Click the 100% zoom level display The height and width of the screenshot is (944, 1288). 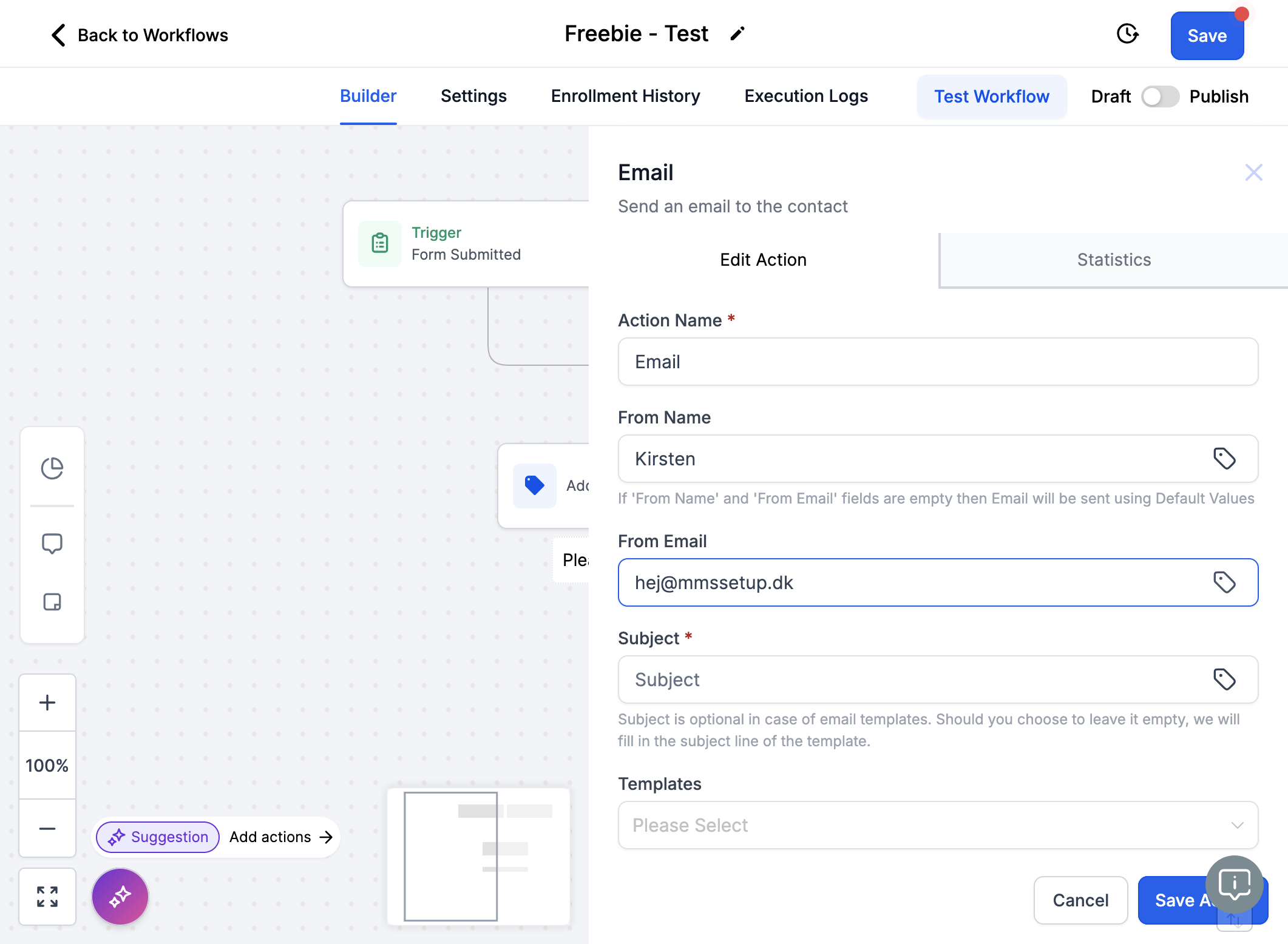click(47, 766)
